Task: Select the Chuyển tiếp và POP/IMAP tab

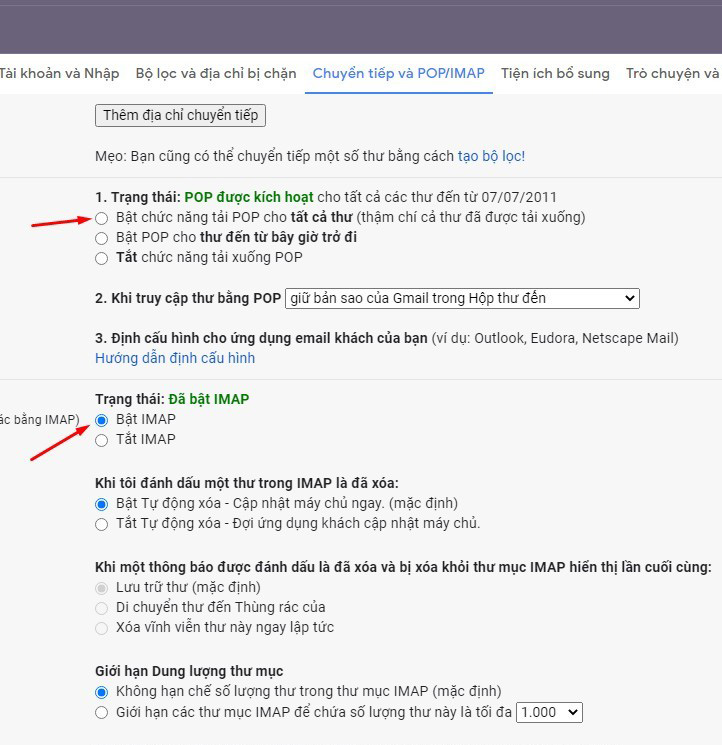Action: pyautogui.click(x=398, y=73)
